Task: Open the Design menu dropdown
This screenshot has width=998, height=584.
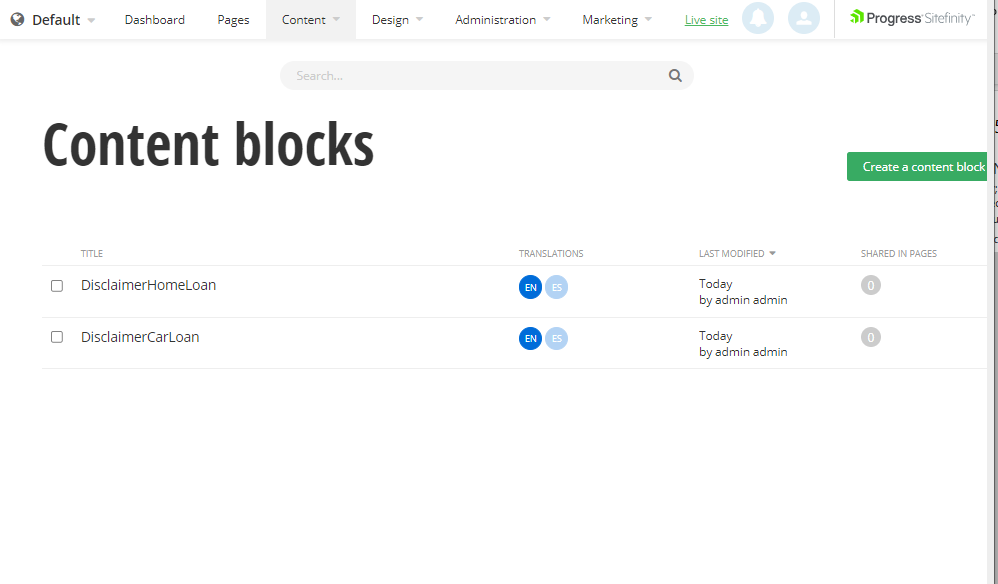Action: [397, 20]
